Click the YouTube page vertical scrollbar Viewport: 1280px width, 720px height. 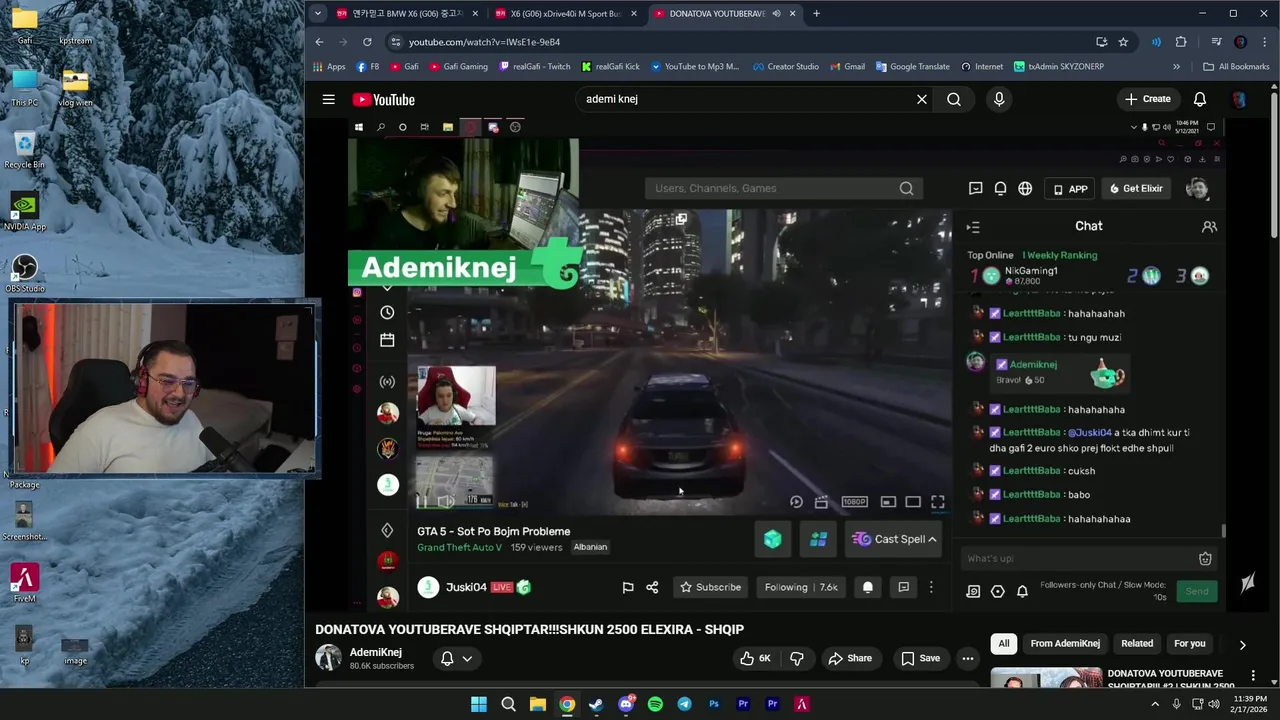coord(1274,165)
